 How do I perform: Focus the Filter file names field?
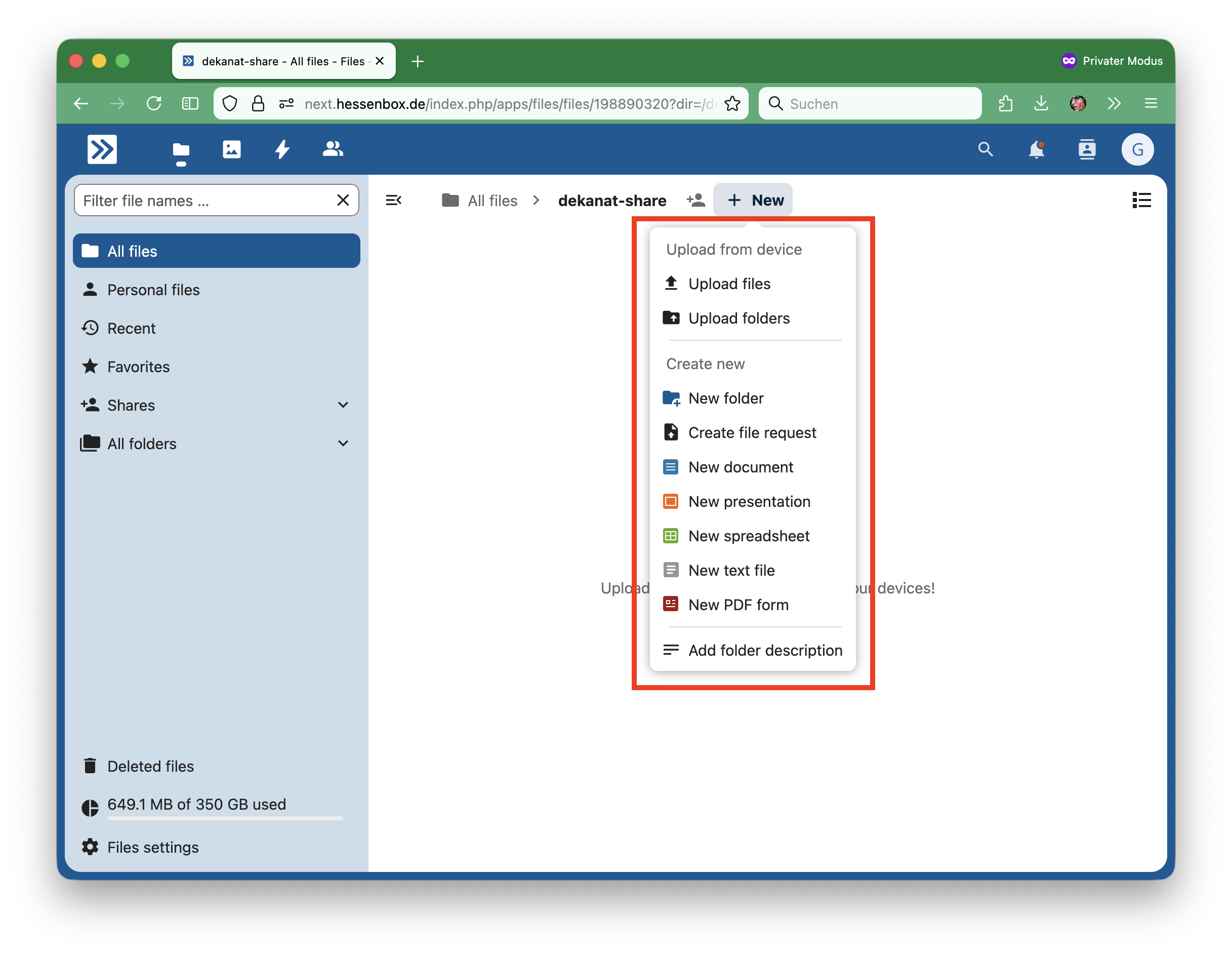205,201
